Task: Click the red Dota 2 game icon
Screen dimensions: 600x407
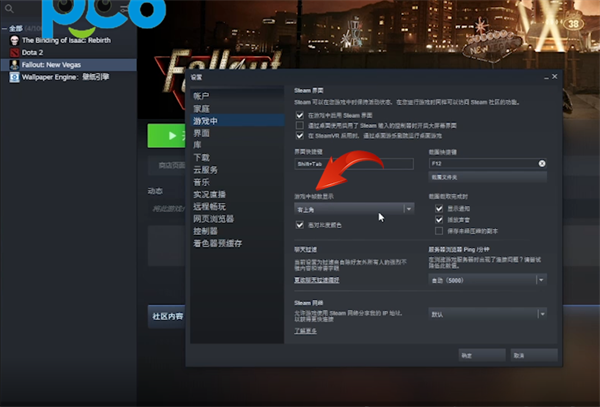Action: 15,52
